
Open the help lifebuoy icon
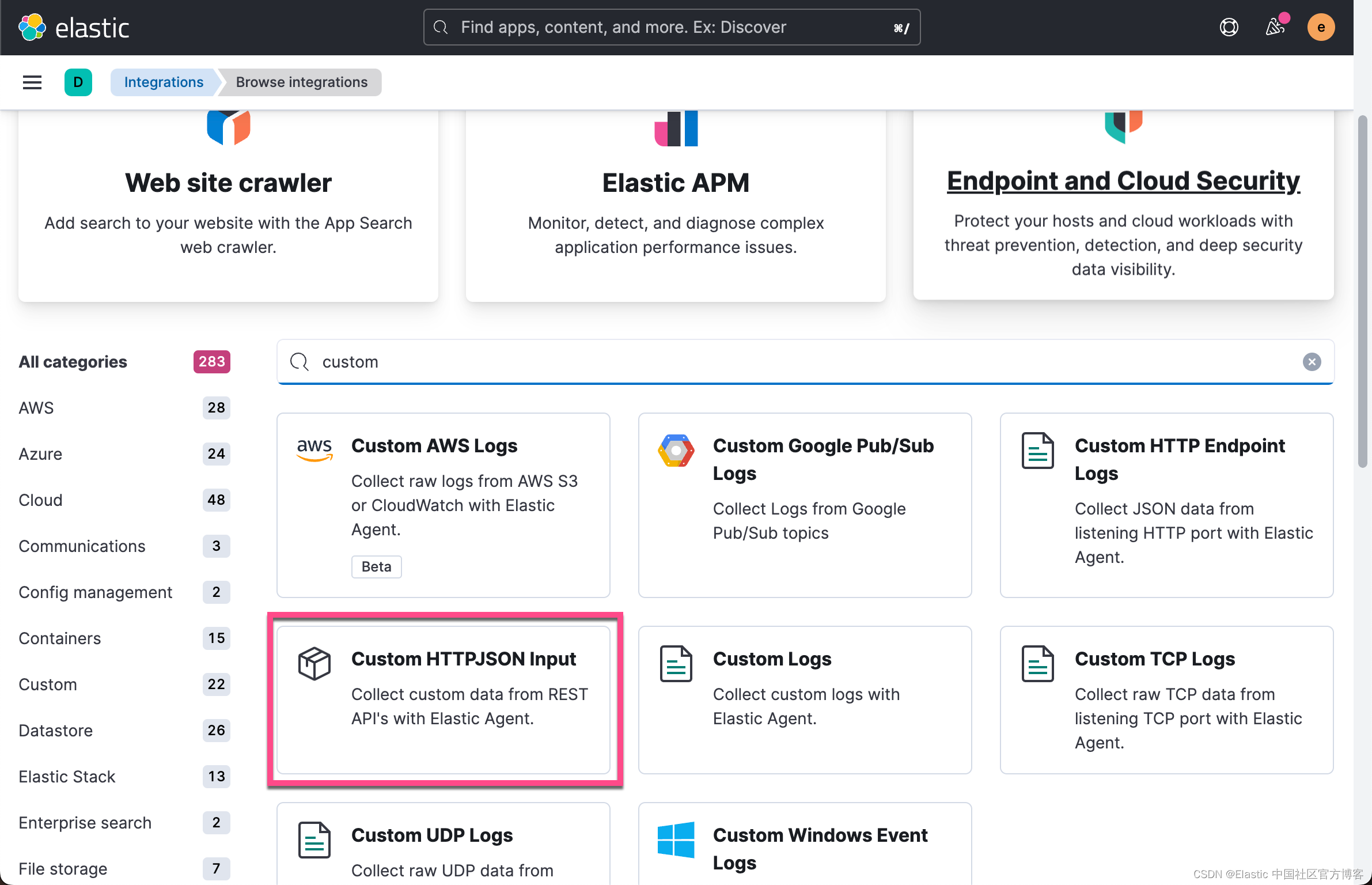[1229, 27]
